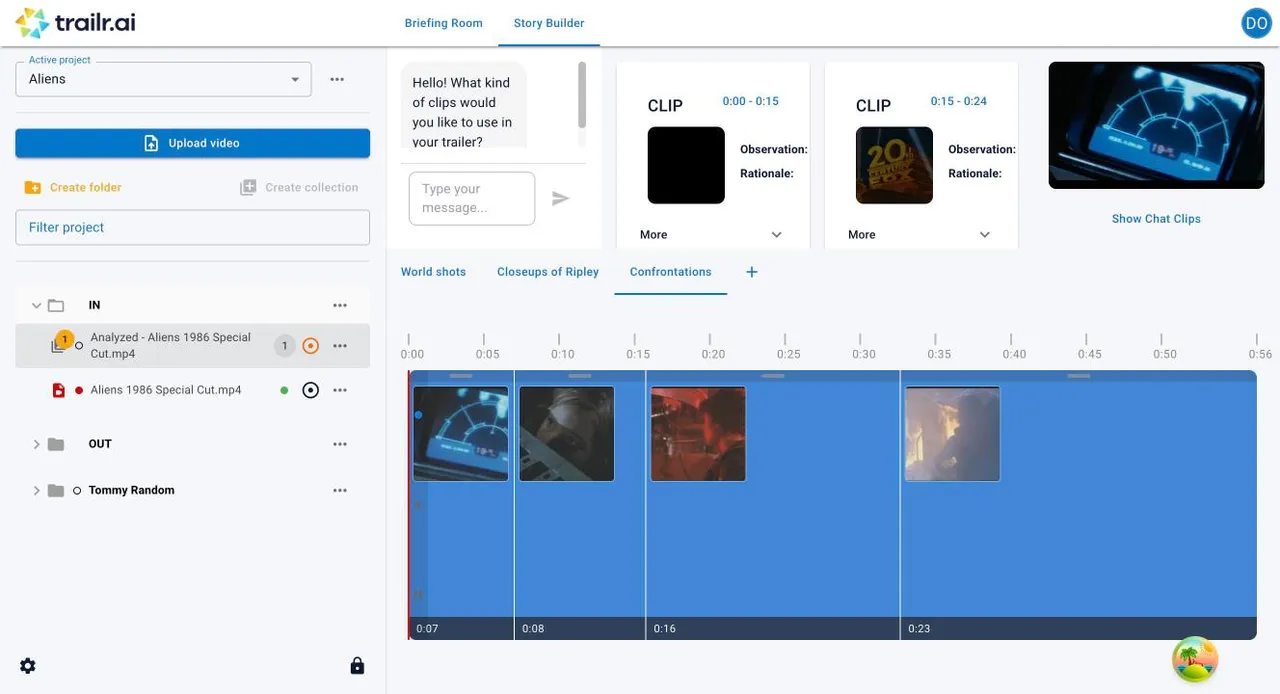The image size is (1280, 694).
Task: Open the three-dot menu for the IN folder
Action: pos(340,305)
